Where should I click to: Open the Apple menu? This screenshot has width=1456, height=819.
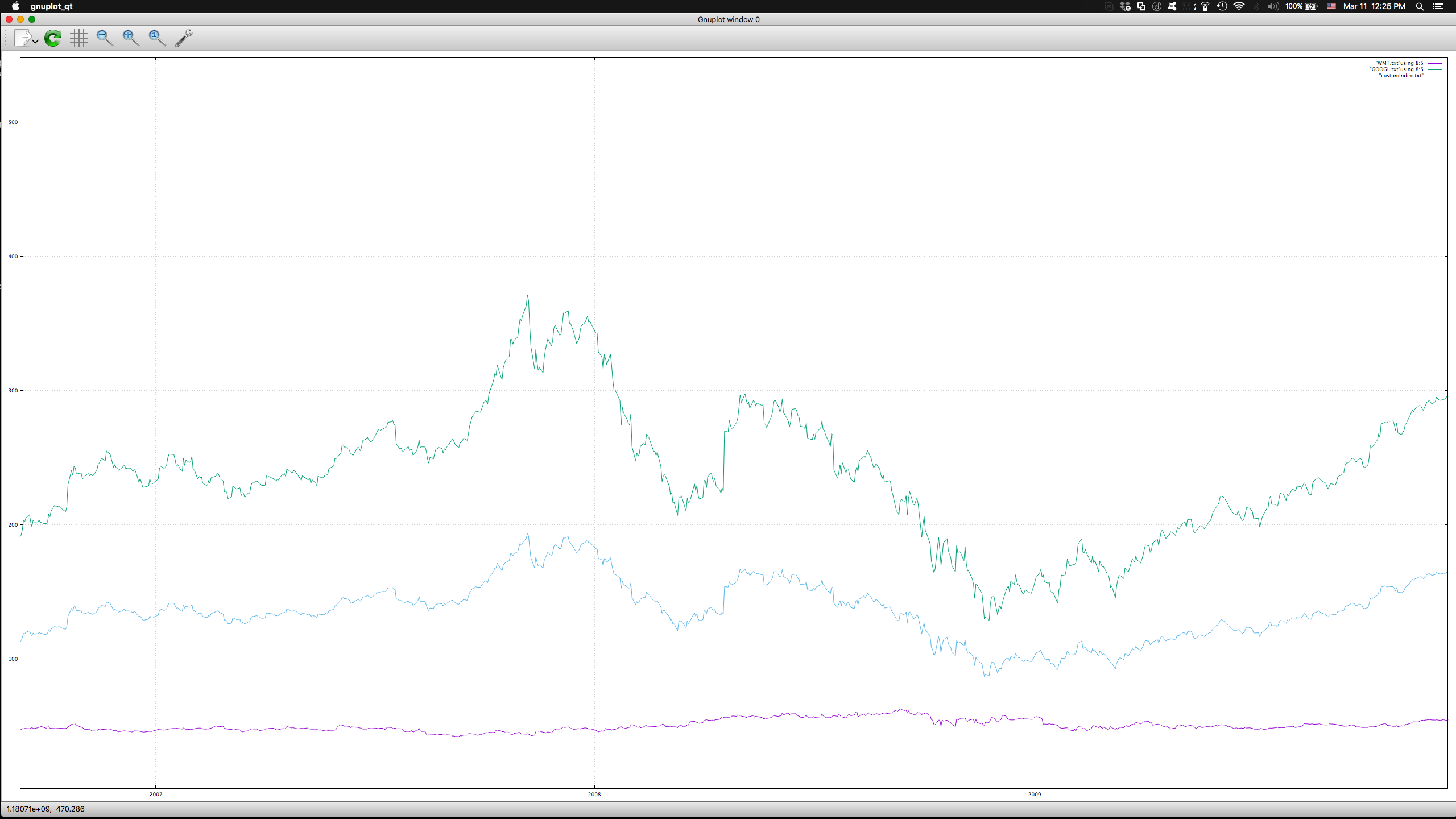tap(15, 6)
